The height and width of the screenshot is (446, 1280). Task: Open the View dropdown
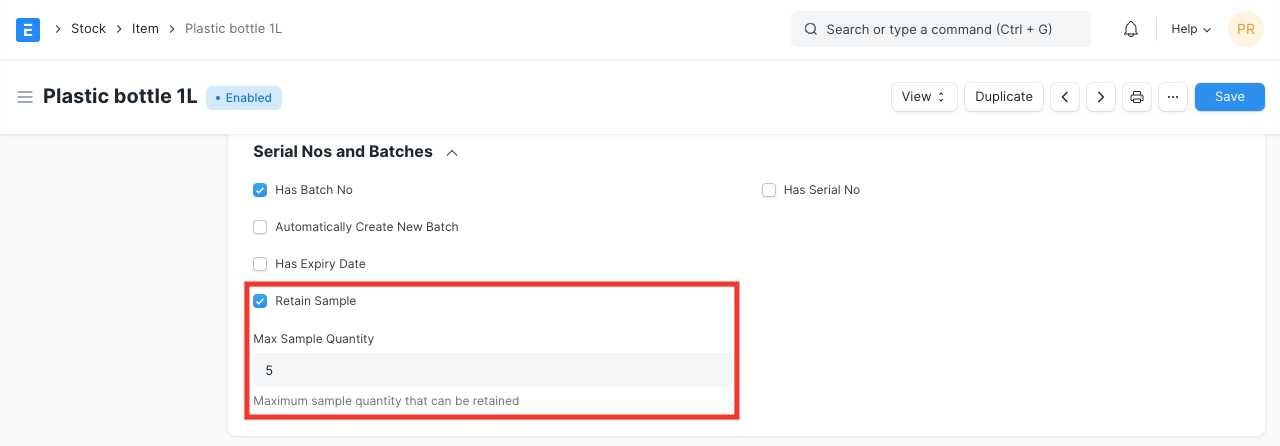pos(924,97)
